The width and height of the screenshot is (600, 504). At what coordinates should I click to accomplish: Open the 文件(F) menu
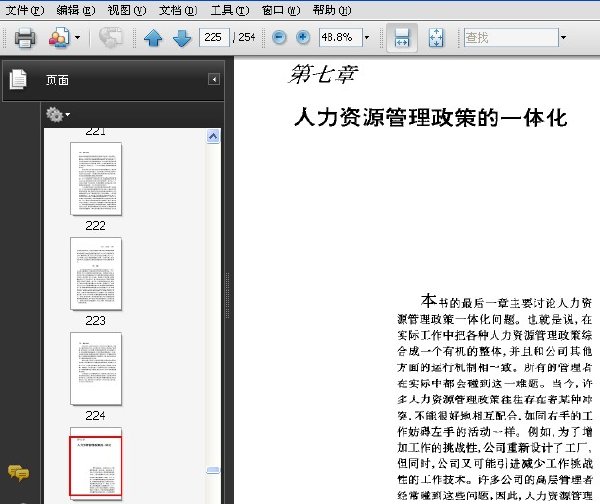point(25,10)
